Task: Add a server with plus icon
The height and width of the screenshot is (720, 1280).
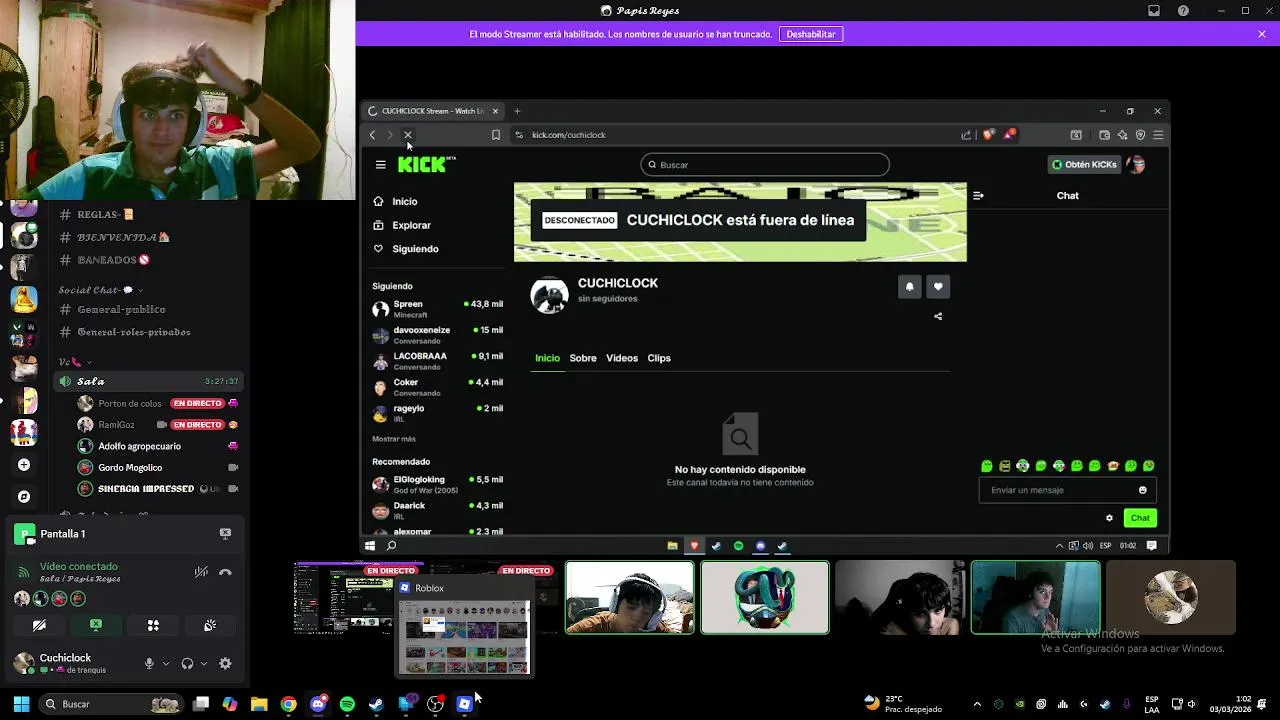Action: click(24, 465)
